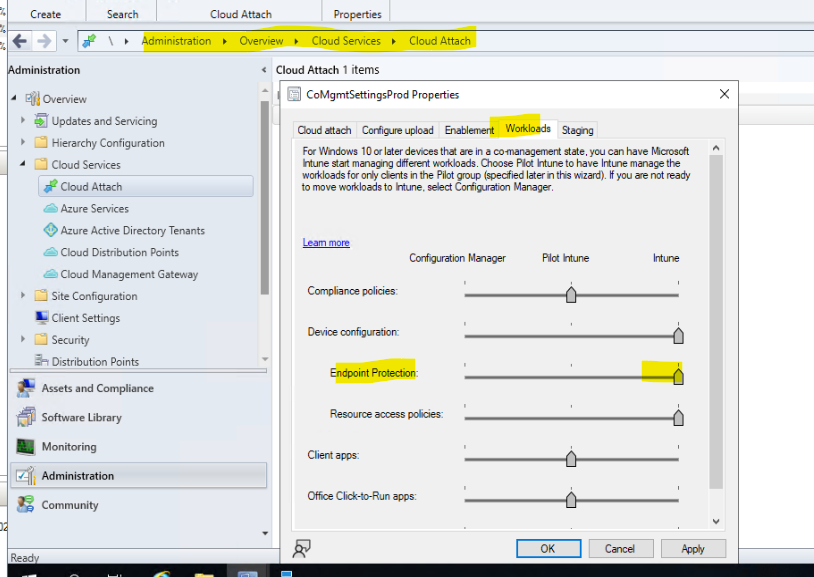This screenshot has height=577, width=814.
Task: Collapse the Cloud Services node
Action: (22, 164)
